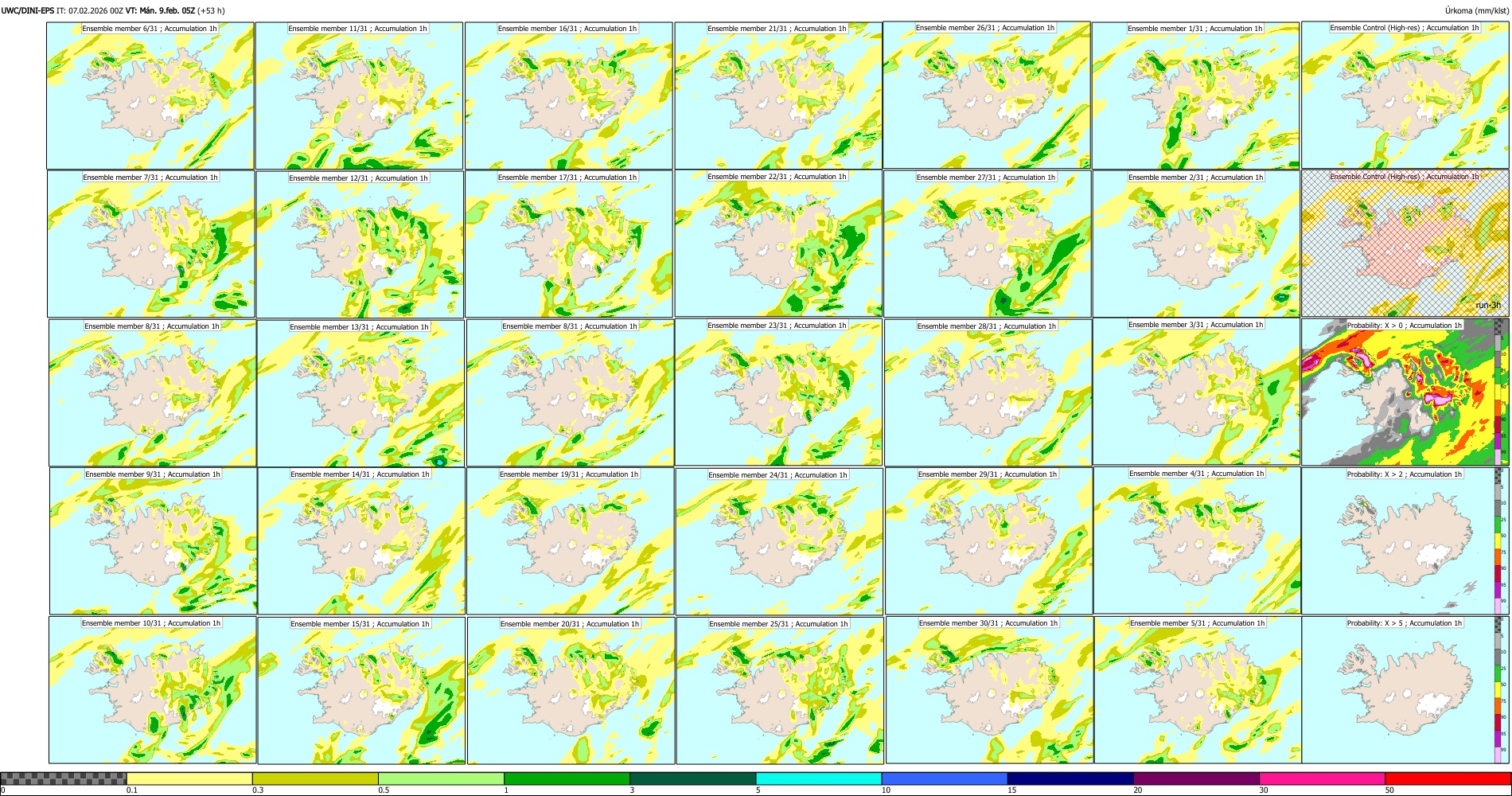View the Ensemble member 1/31 map
The width and height of the screenshot is (1512, 796).
pos(1196,96)
